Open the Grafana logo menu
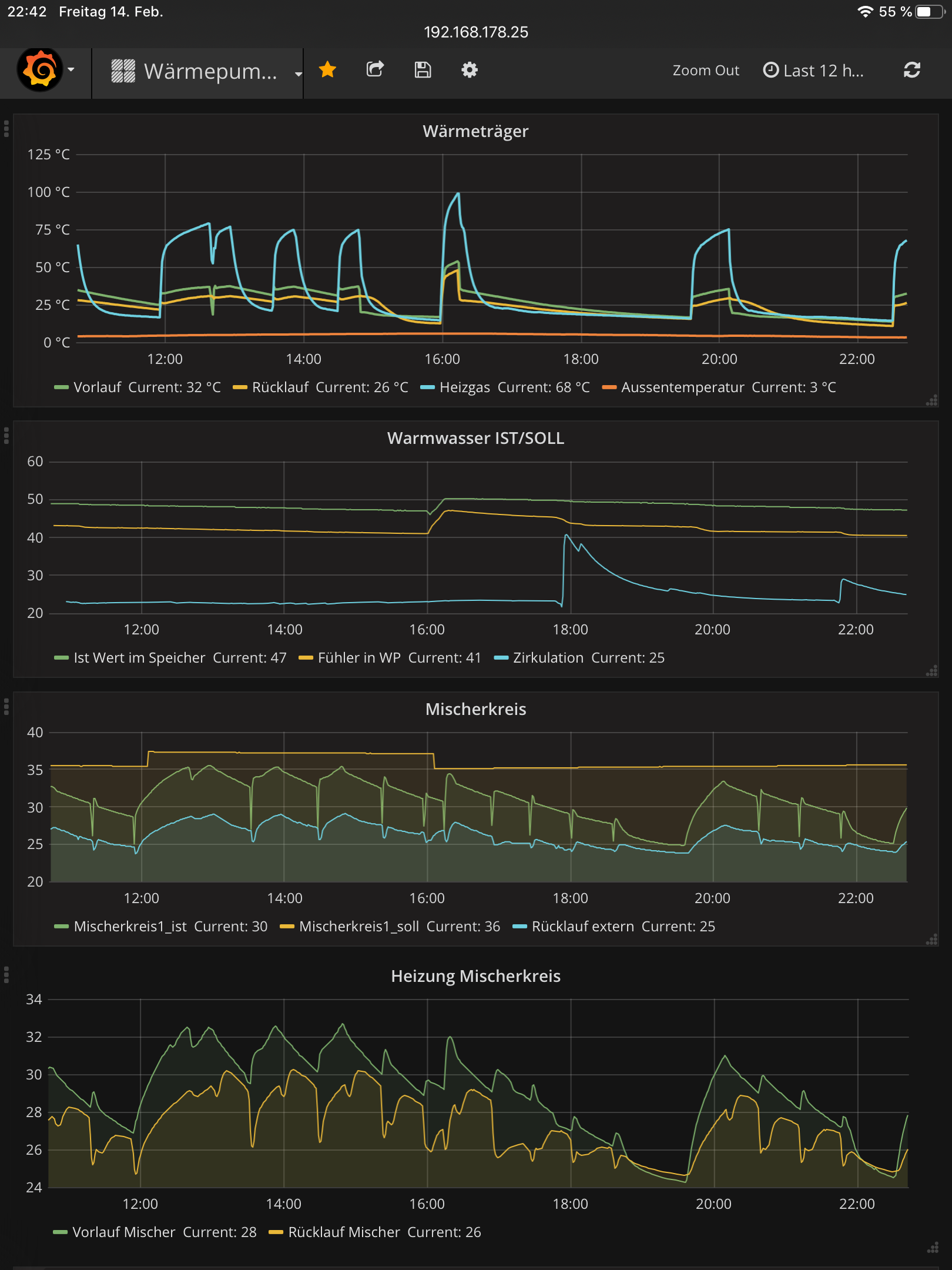This screenshot has height=1270, width=952. click(40, 71)
